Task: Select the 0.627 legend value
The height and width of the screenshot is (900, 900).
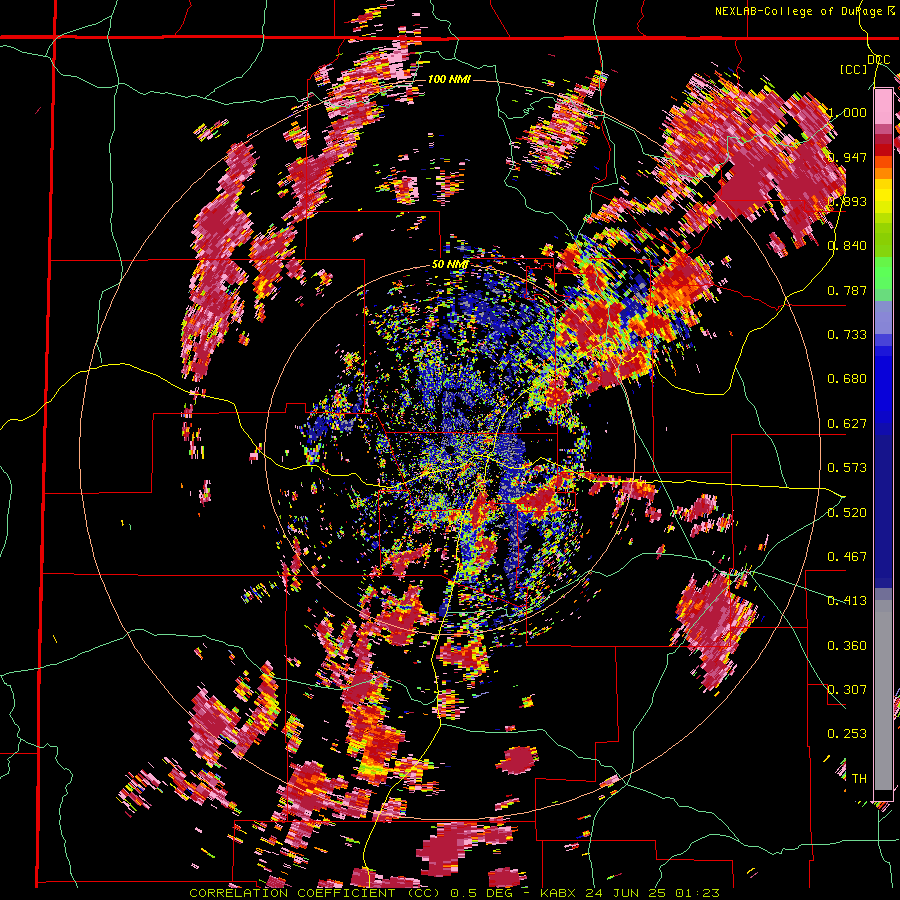Action: 847,424
